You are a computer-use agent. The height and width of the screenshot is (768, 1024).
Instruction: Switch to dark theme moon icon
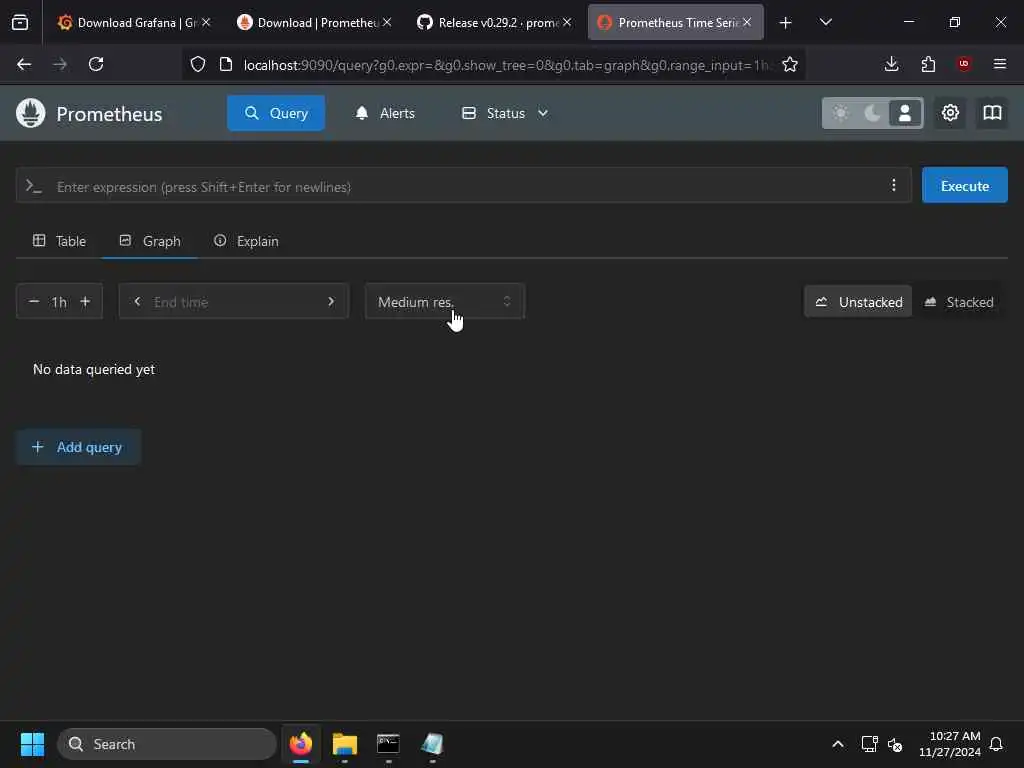[x=872, y=113]
